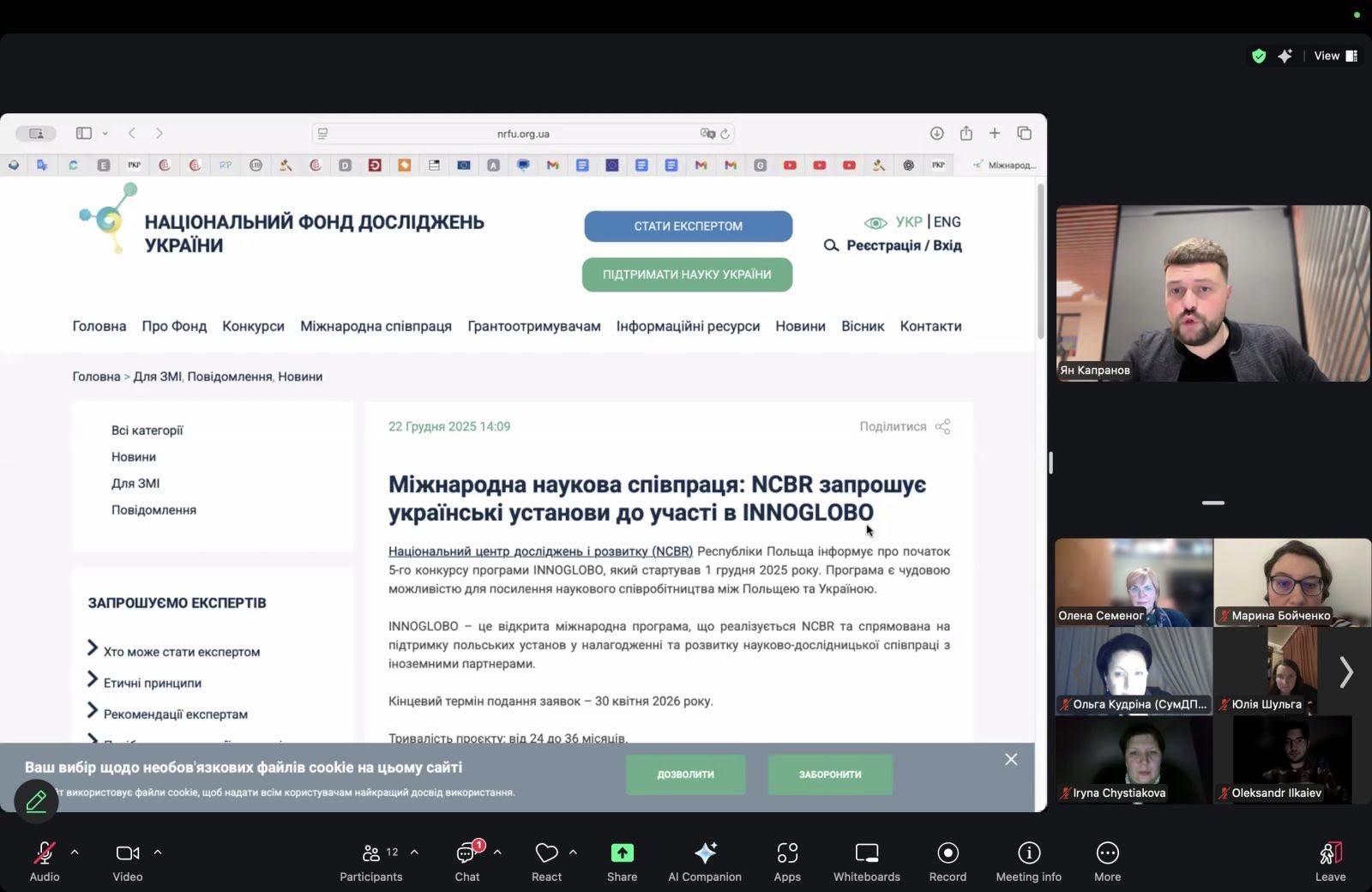Click ПІДТРИМАТИ НАУКУ УКРАЇНИ button
Image resolution: width=1372 pixels, height=892 pixels.
click(687, 274)
